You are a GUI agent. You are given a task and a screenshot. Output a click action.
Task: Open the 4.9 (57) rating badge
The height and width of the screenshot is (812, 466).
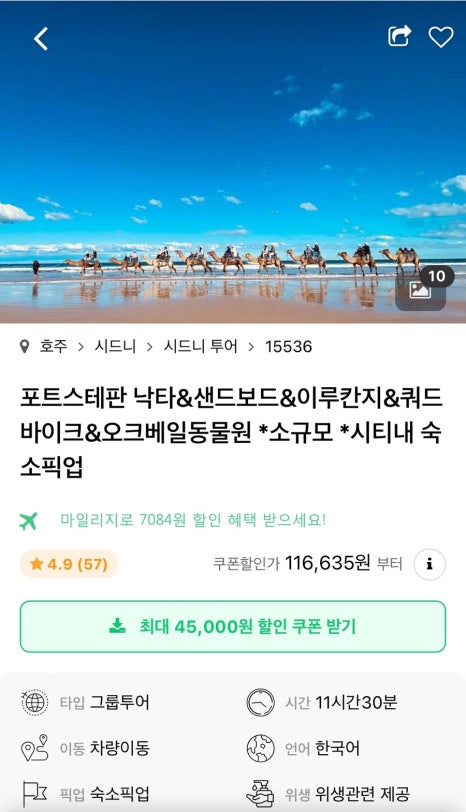(x=69, y=563)
